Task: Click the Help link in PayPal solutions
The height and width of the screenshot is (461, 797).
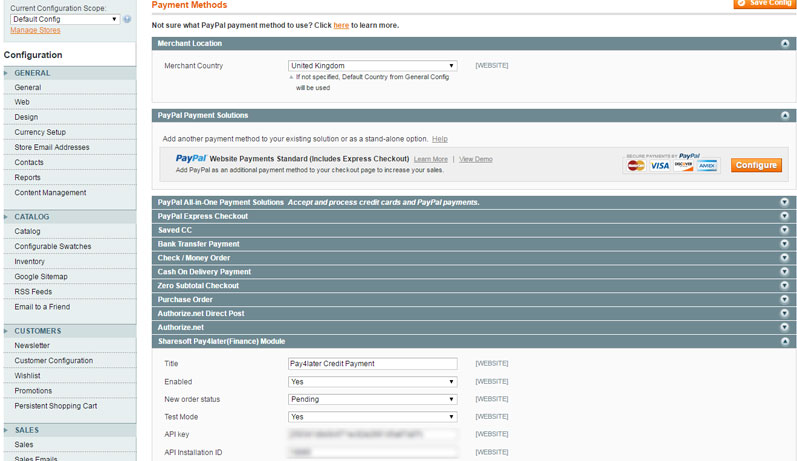Action: [x=440, y=139]
